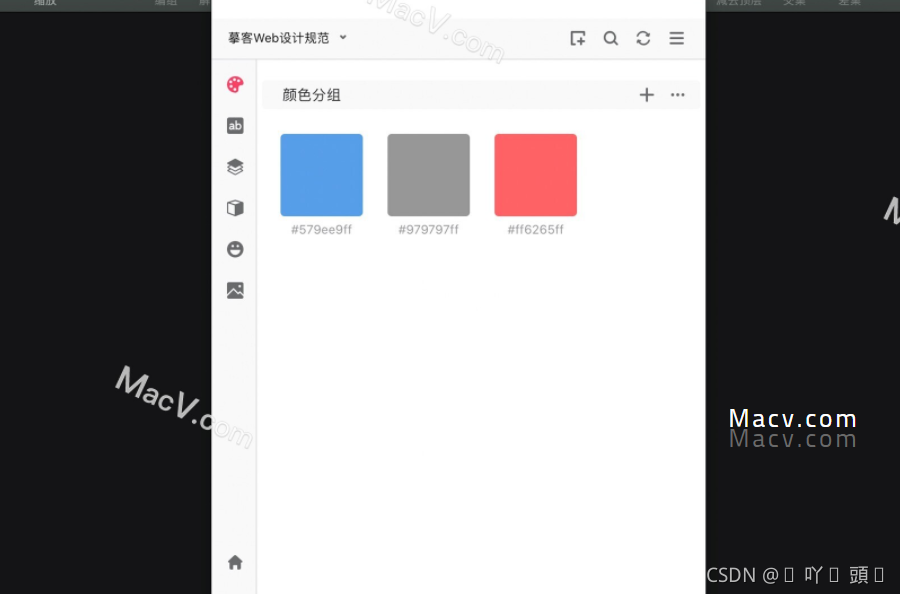Click the 颜色分组 group header
Viewport: 900px width, 594px height.
(481, 95)
